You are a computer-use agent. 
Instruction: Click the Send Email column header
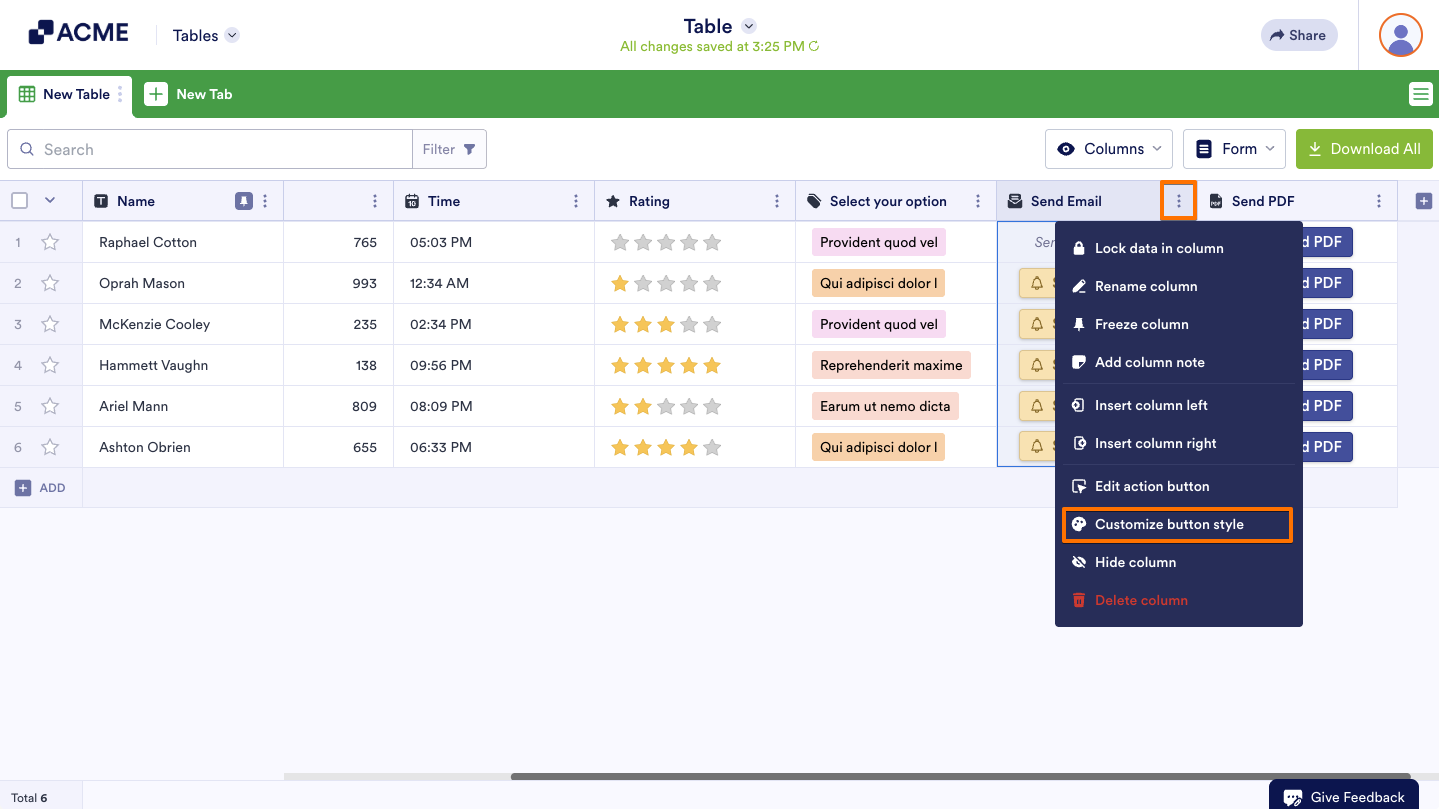coord(1078,201)
